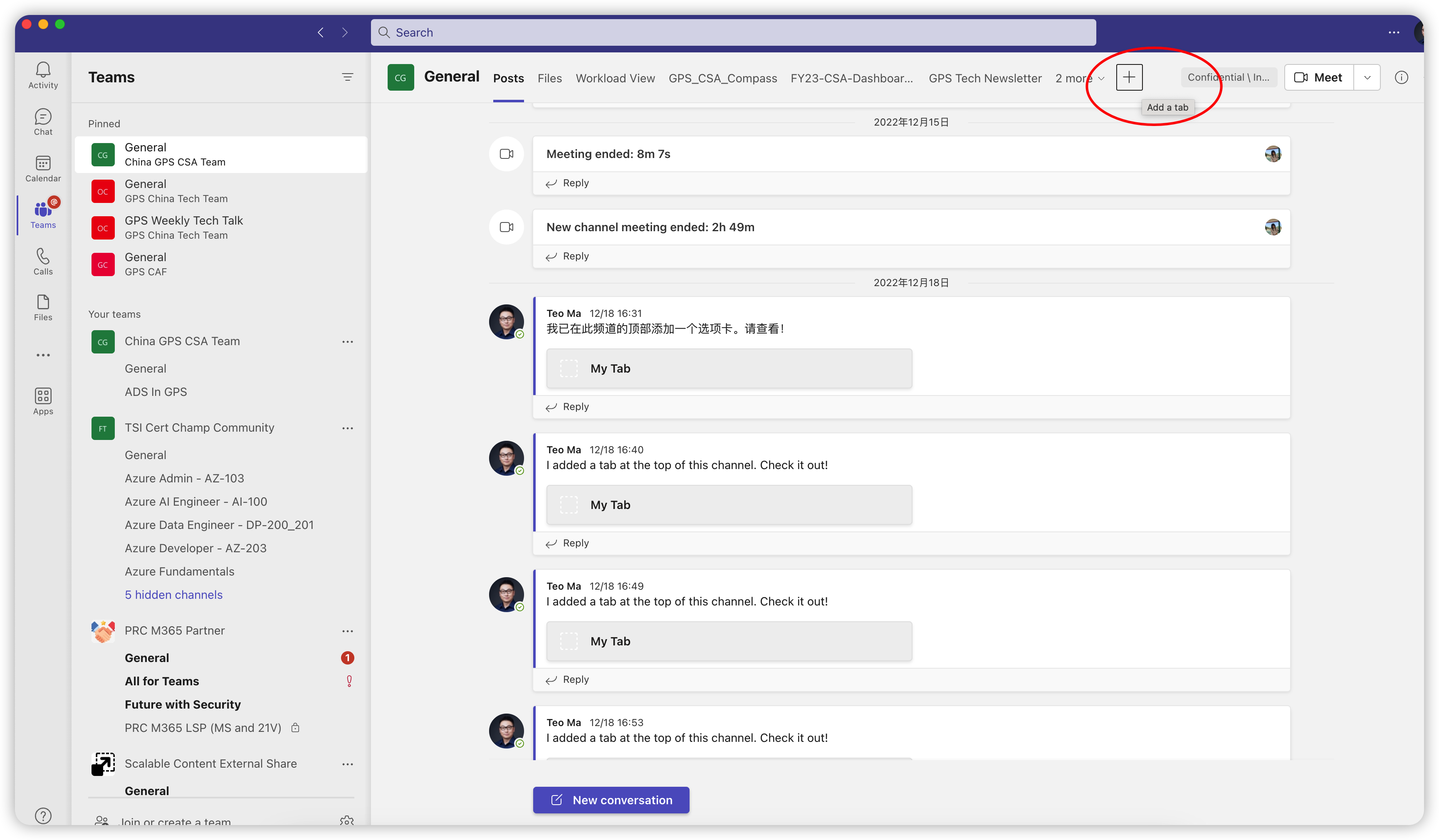1439x840 pixels.
Task: Click the Meet button
Action: pos(1318,78)
